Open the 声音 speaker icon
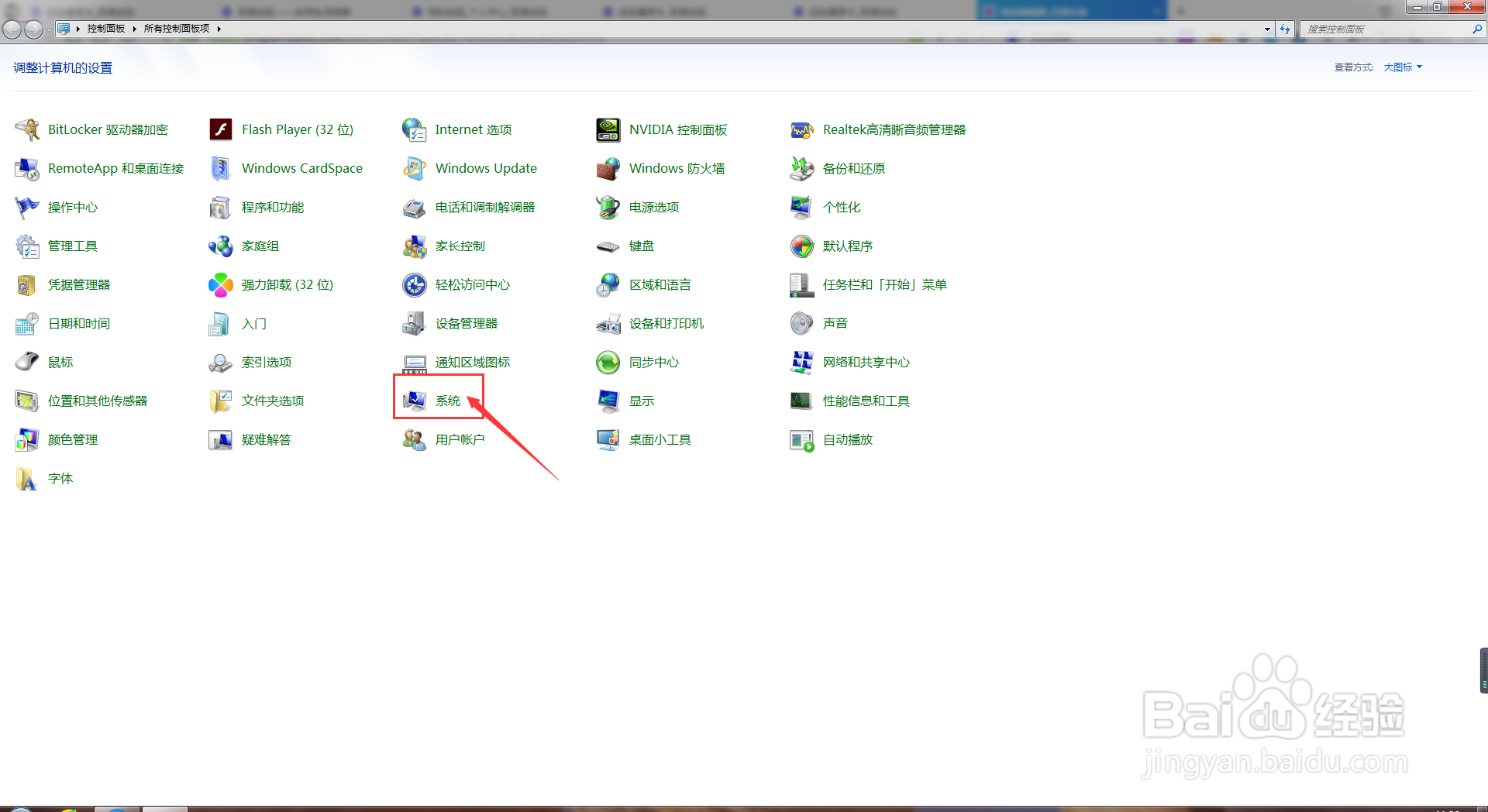This screenshot has width=1488, height=812. 802,323
